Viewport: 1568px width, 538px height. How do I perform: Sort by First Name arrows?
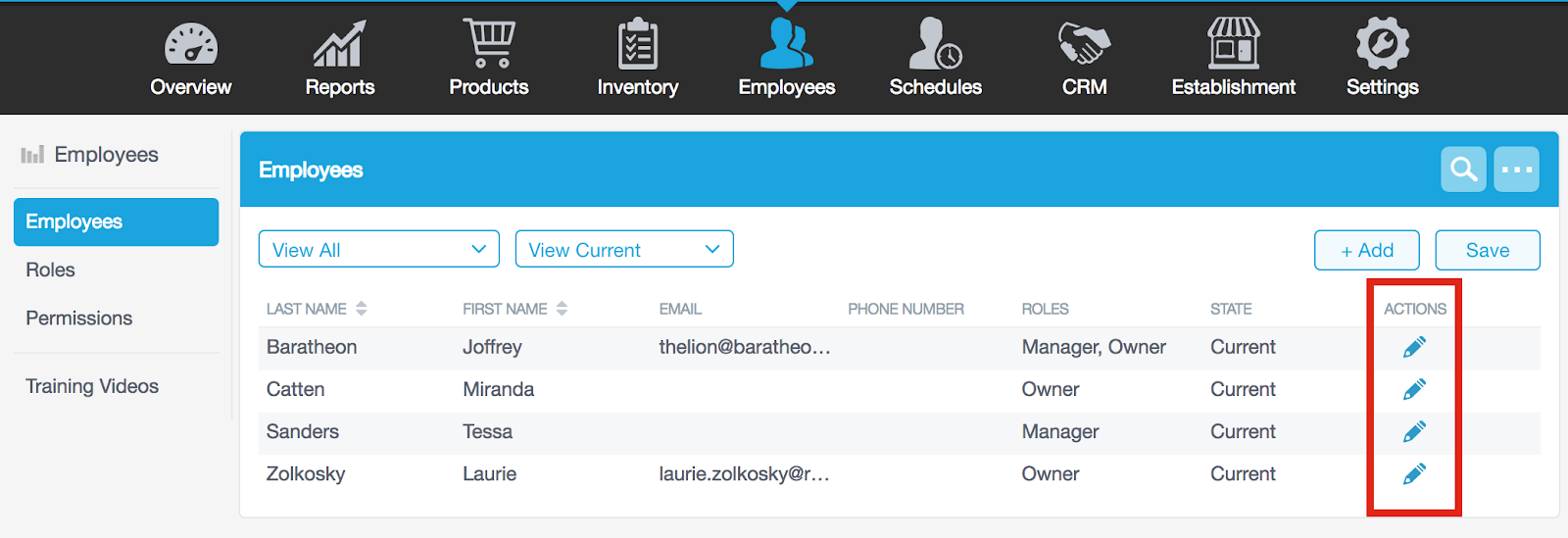pyautogui.click(x=562, y=309)
